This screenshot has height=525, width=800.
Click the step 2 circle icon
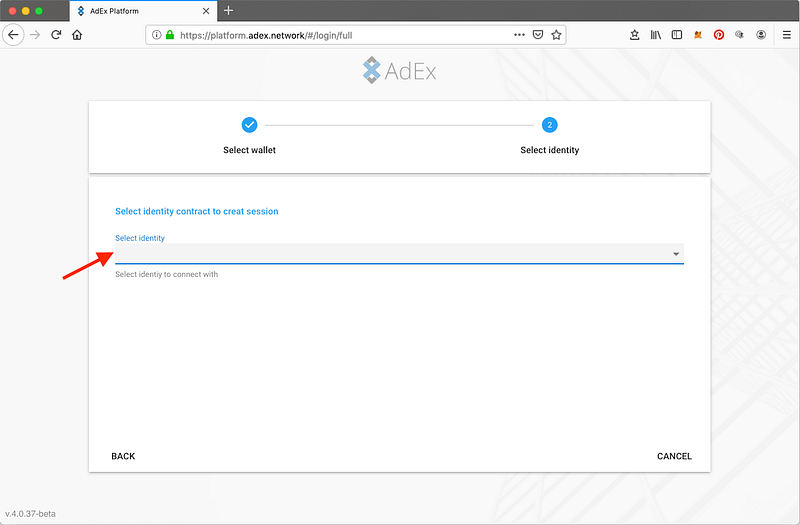[x=549, y=124]
